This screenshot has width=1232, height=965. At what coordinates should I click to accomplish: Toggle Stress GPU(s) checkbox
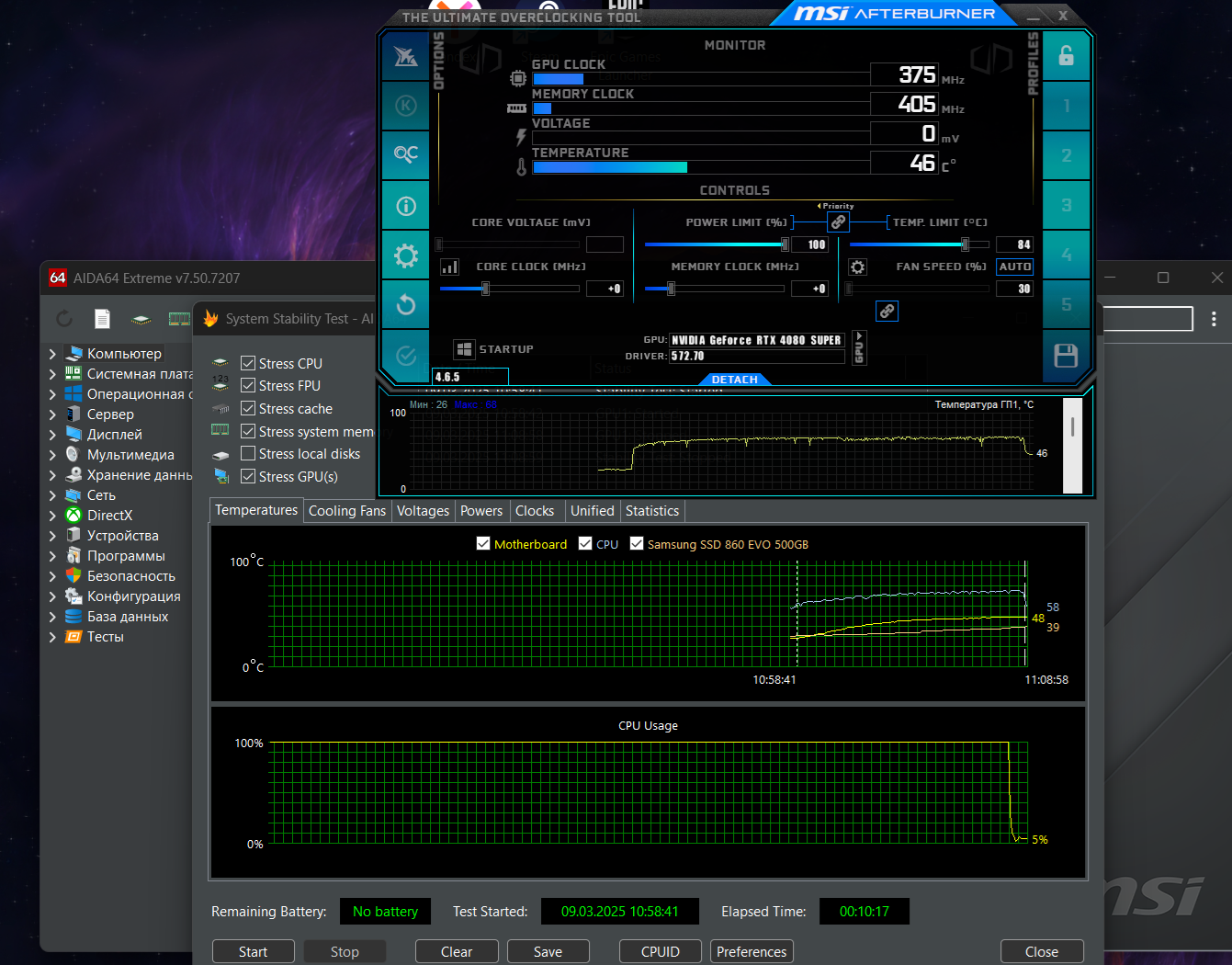pos(248,476)
